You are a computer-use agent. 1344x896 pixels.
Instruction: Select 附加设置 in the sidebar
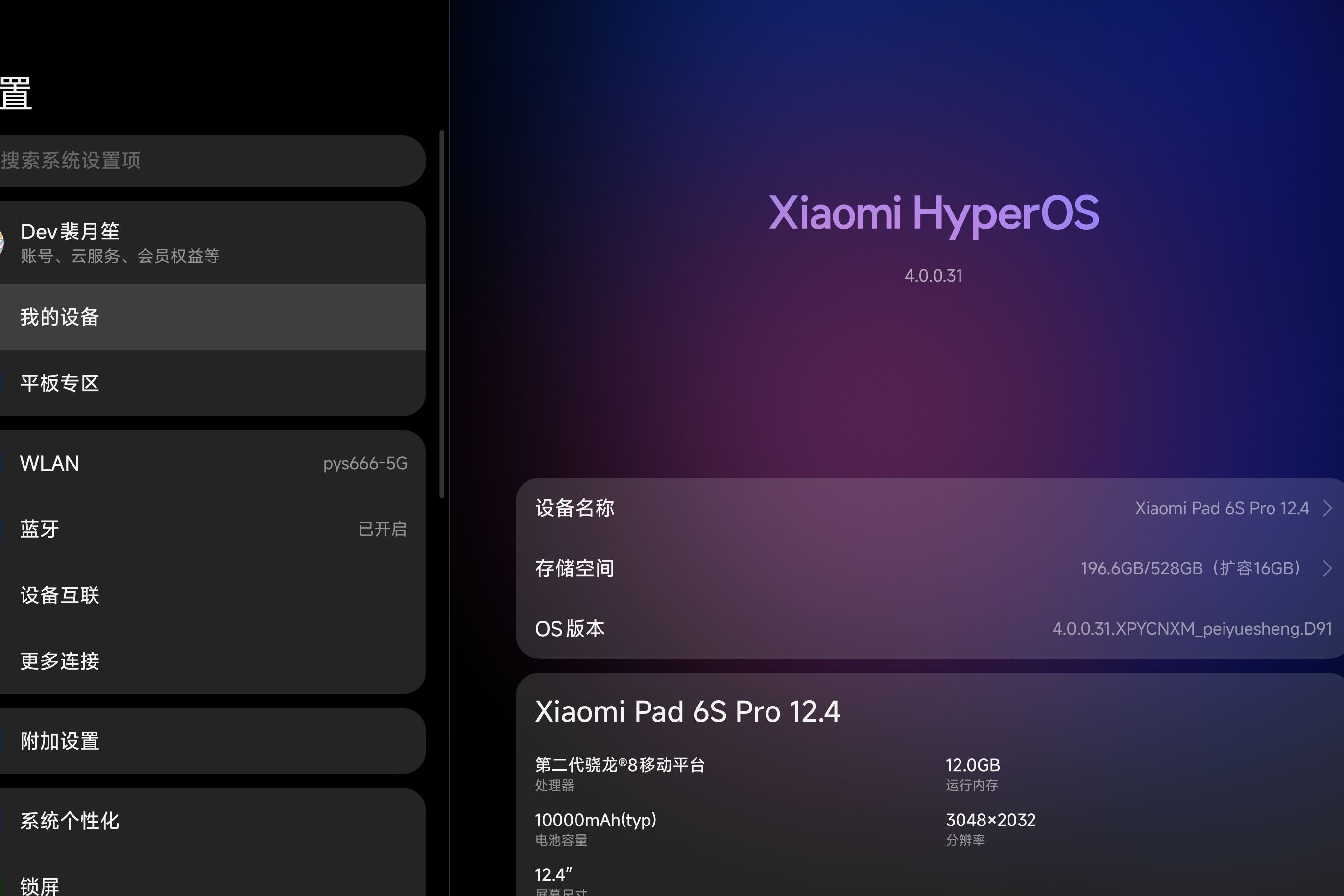click(x=212, y=741)
